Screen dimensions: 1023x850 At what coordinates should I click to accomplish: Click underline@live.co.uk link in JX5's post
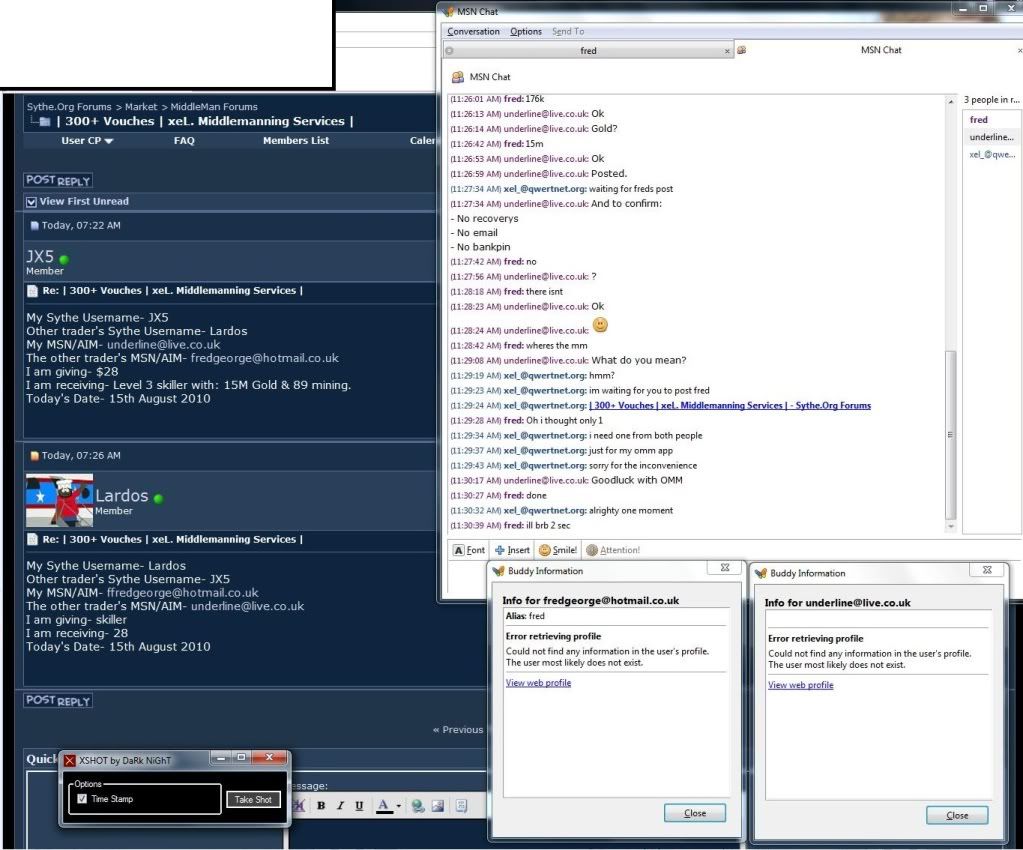pos(164,344)
